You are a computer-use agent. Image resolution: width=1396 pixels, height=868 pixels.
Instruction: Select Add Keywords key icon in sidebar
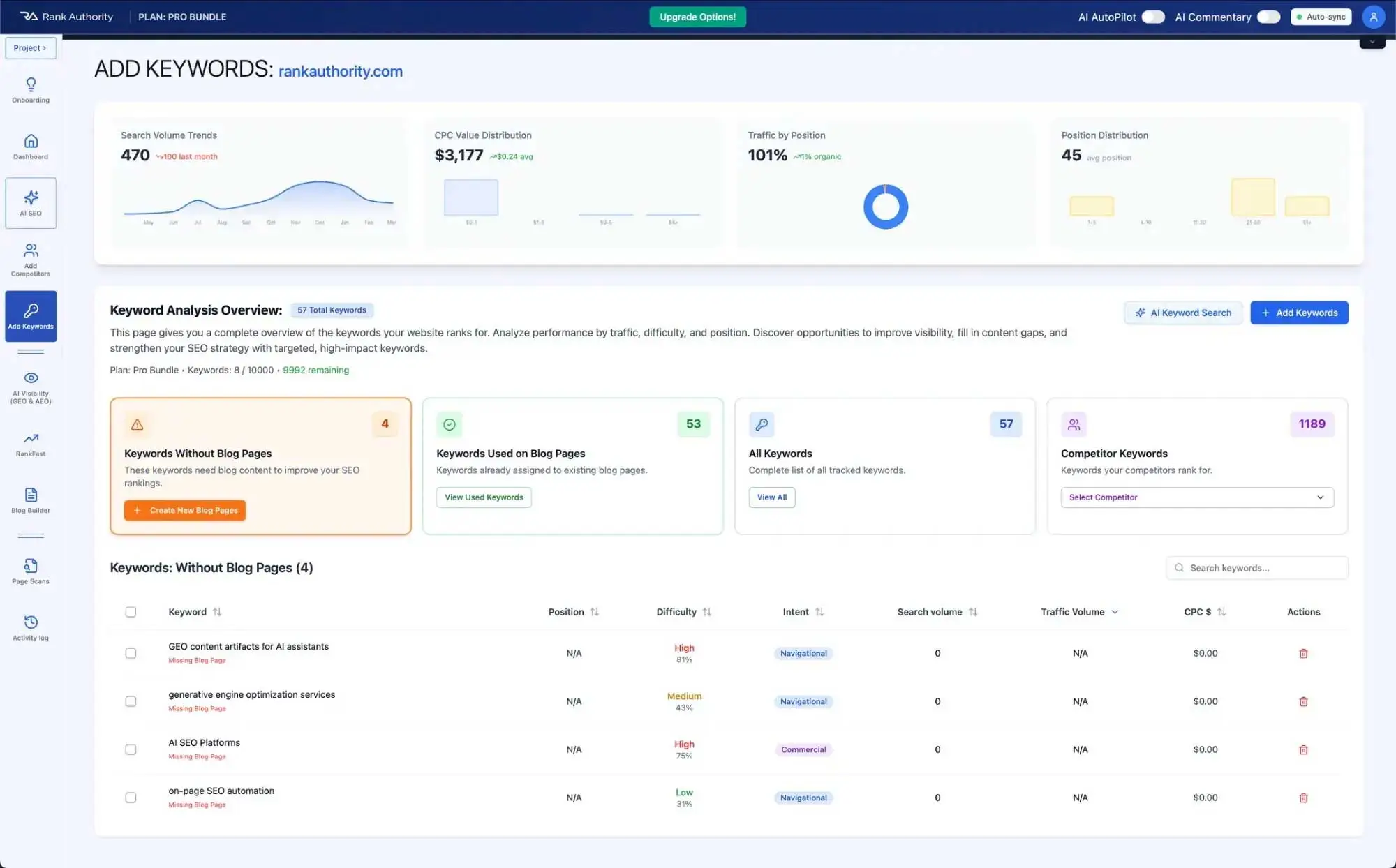point(31,311)
